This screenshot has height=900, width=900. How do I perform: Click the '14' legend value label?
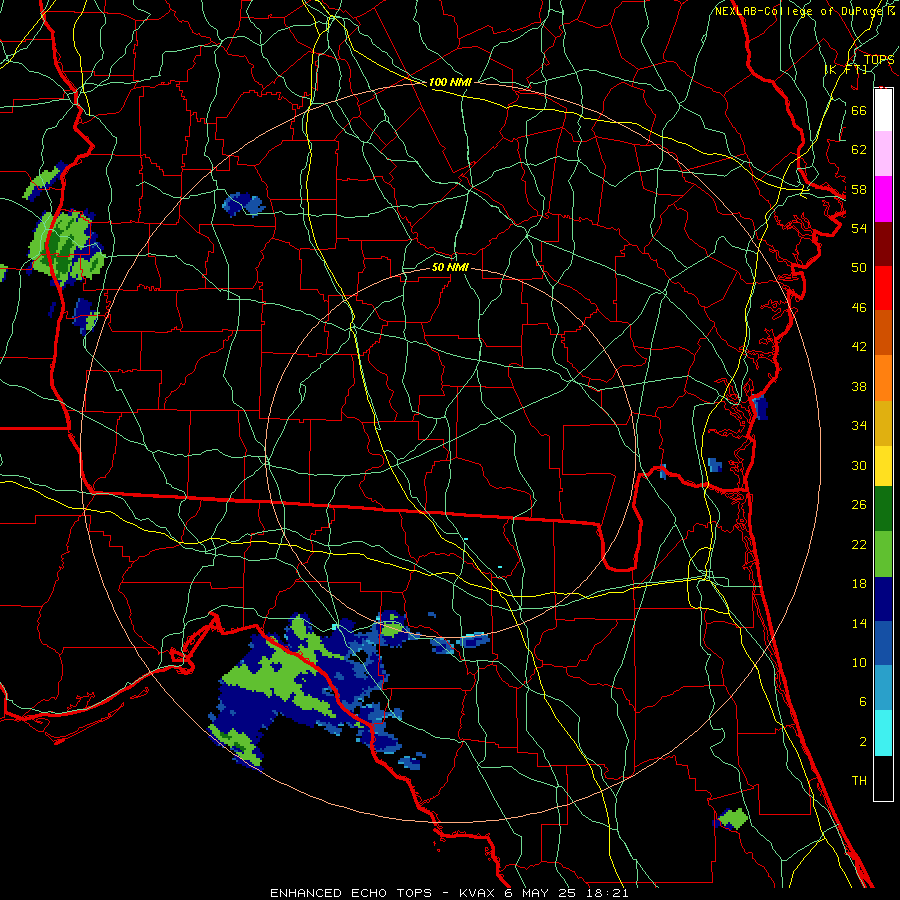859,623
